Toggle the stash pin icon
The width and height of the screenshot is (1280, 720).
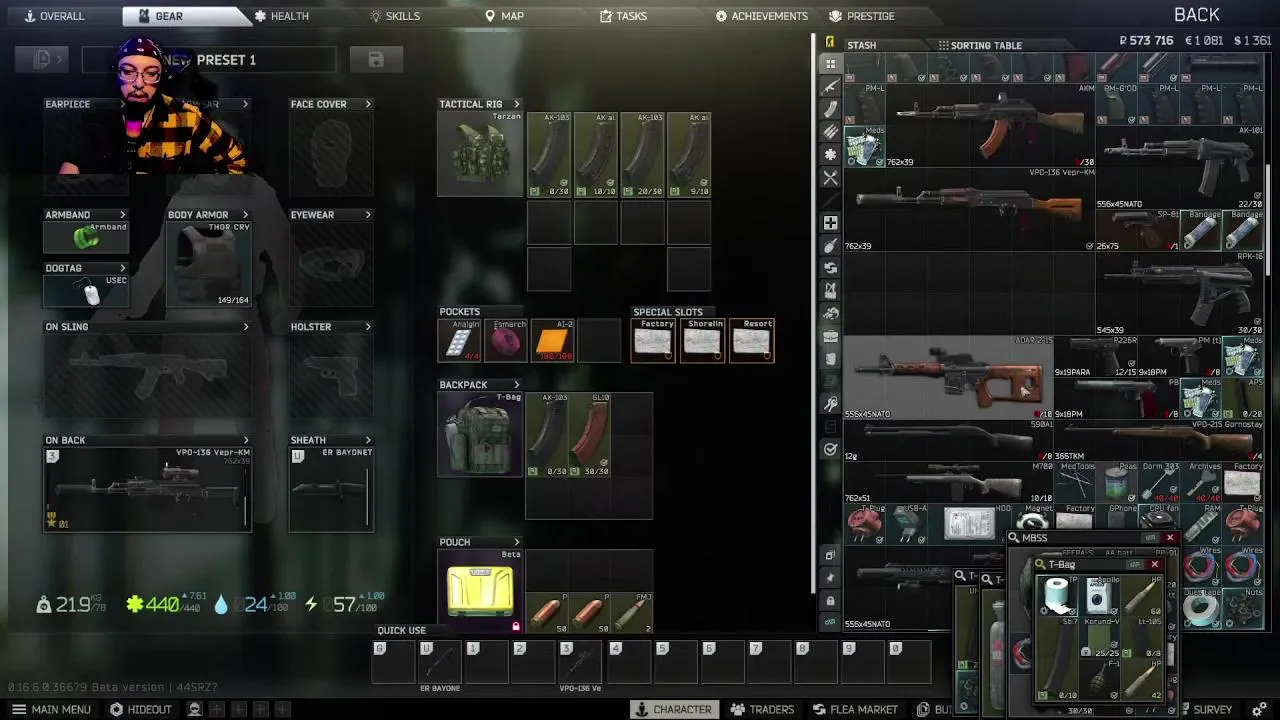pos(830,577)
